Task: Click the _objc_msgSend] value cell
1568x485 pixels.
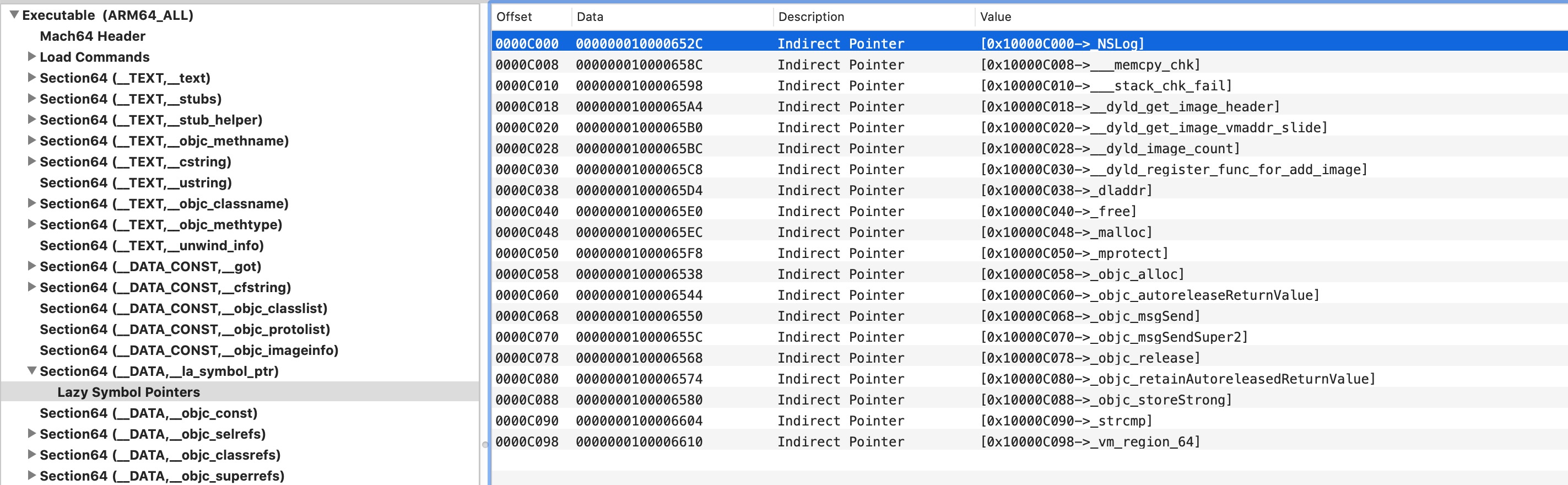Action: 1090,316
